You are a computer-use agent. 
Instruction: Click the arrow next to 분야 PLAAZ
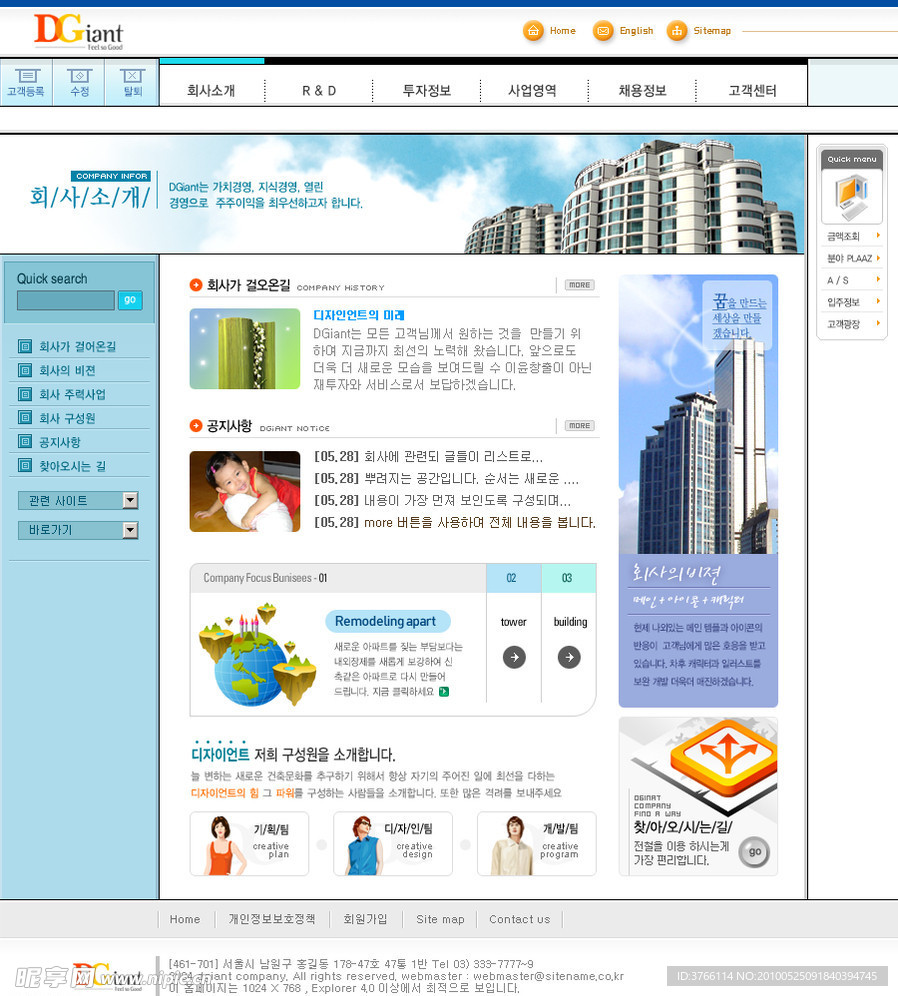878,258
